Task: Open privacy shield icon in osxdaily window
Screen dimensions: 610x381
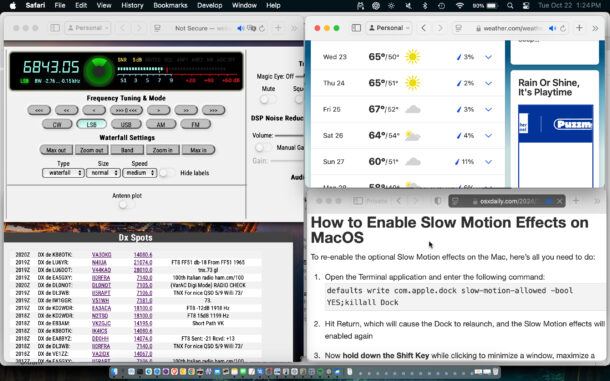Action: coord(438,201)
